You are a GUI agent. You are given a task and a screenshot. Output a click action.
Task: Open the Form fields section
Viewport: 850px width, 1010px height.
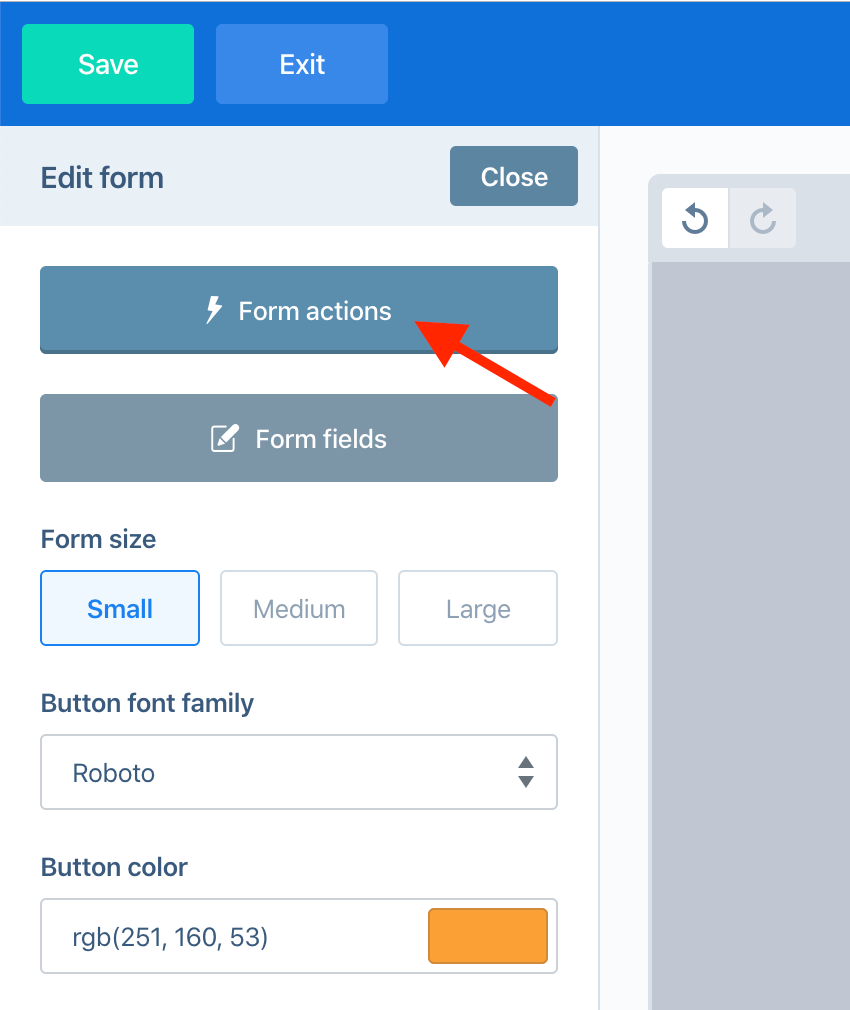pyautogui.click(x=299, y=438)
